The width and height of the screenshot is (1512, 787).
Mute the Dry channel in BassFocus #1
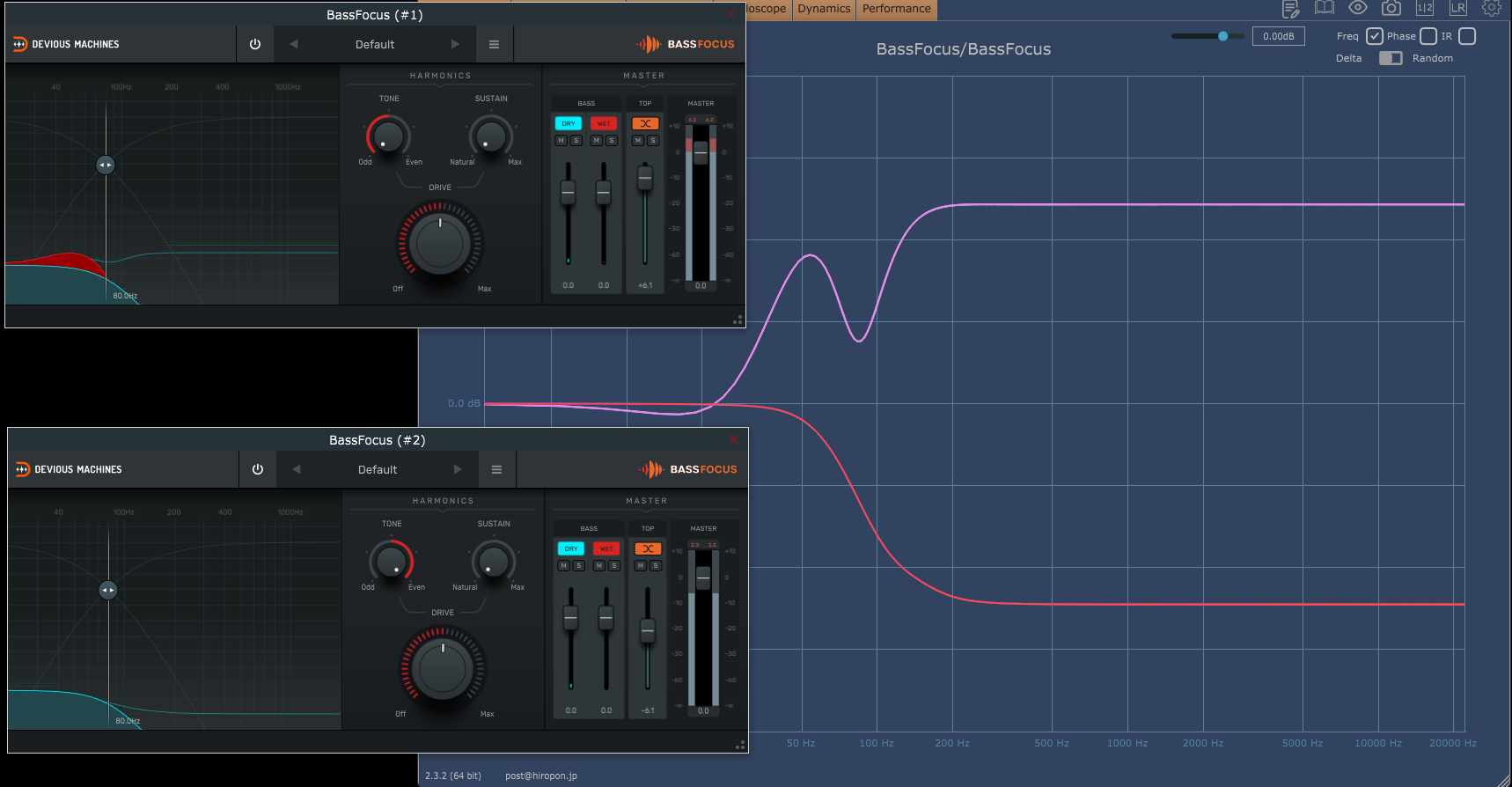(561, 140)
